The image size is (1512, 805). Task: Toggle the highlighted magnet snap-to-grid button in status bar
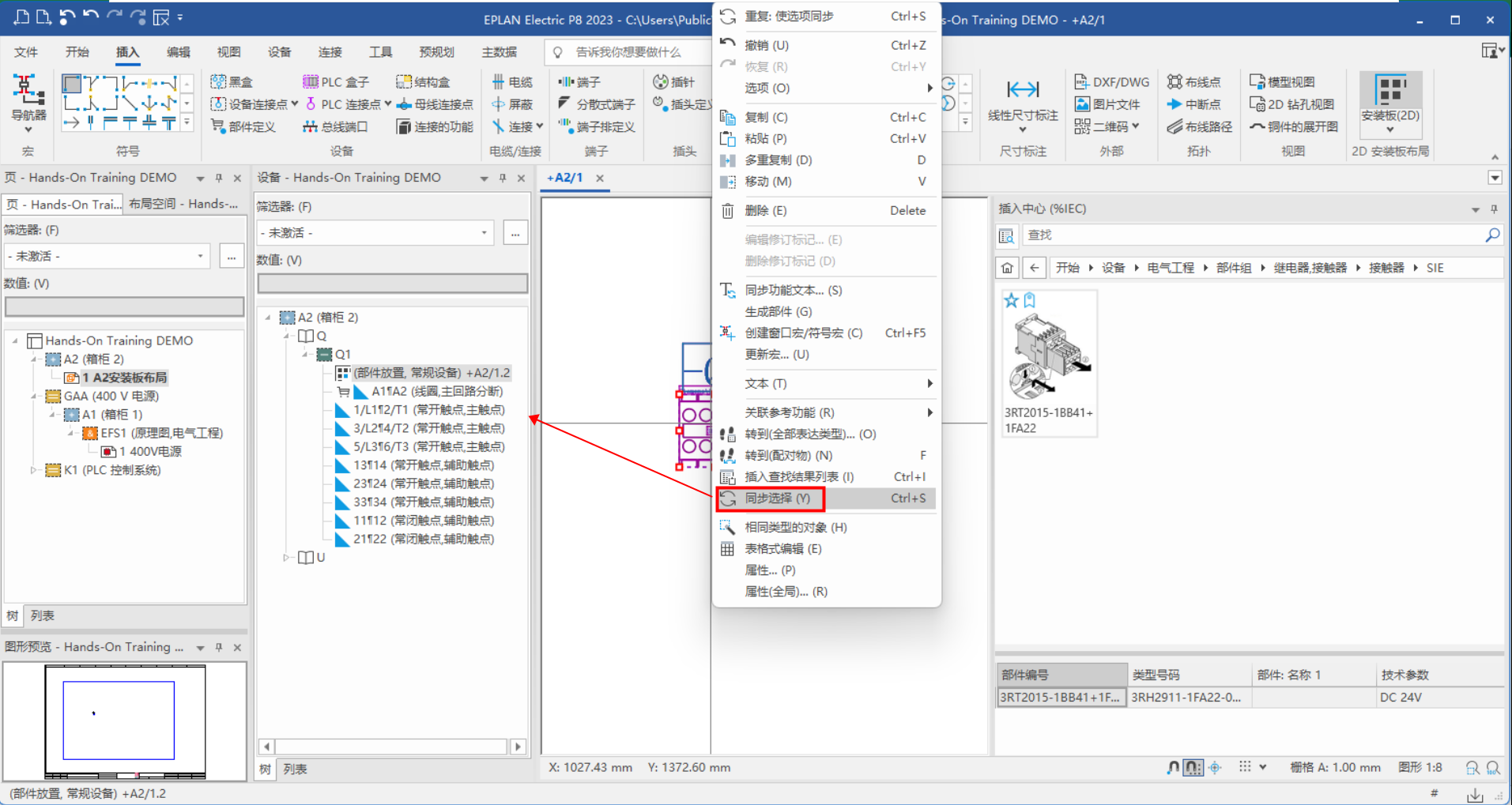(x=1193, y=768)
